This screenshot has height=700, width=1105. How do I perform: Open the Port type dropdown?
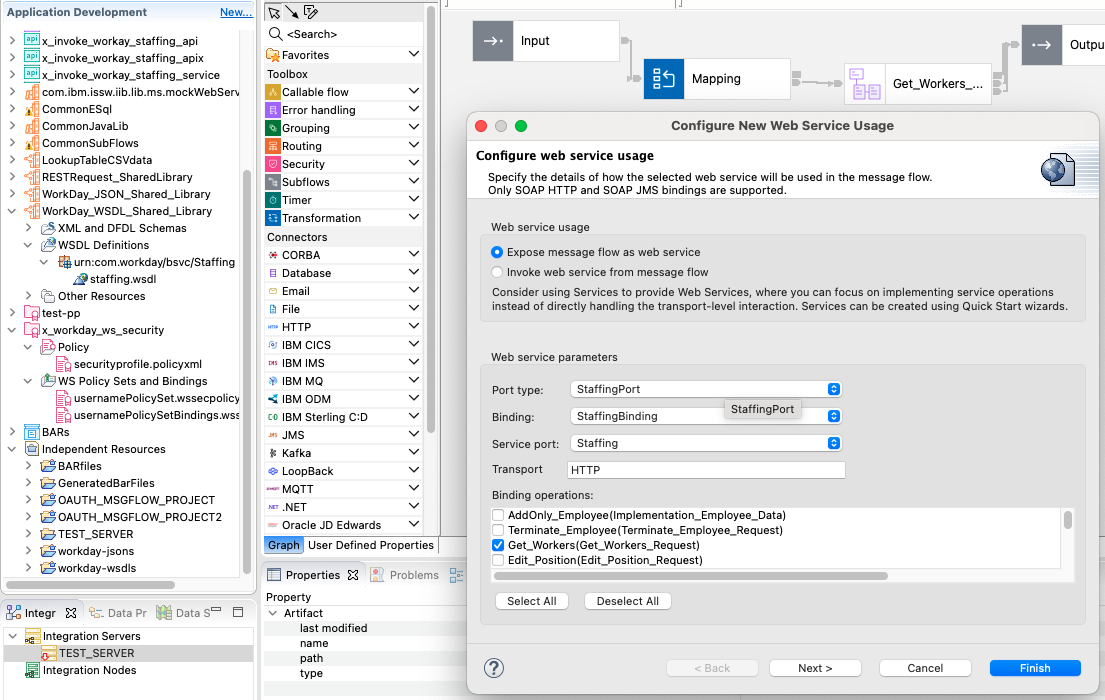point(705,389)
